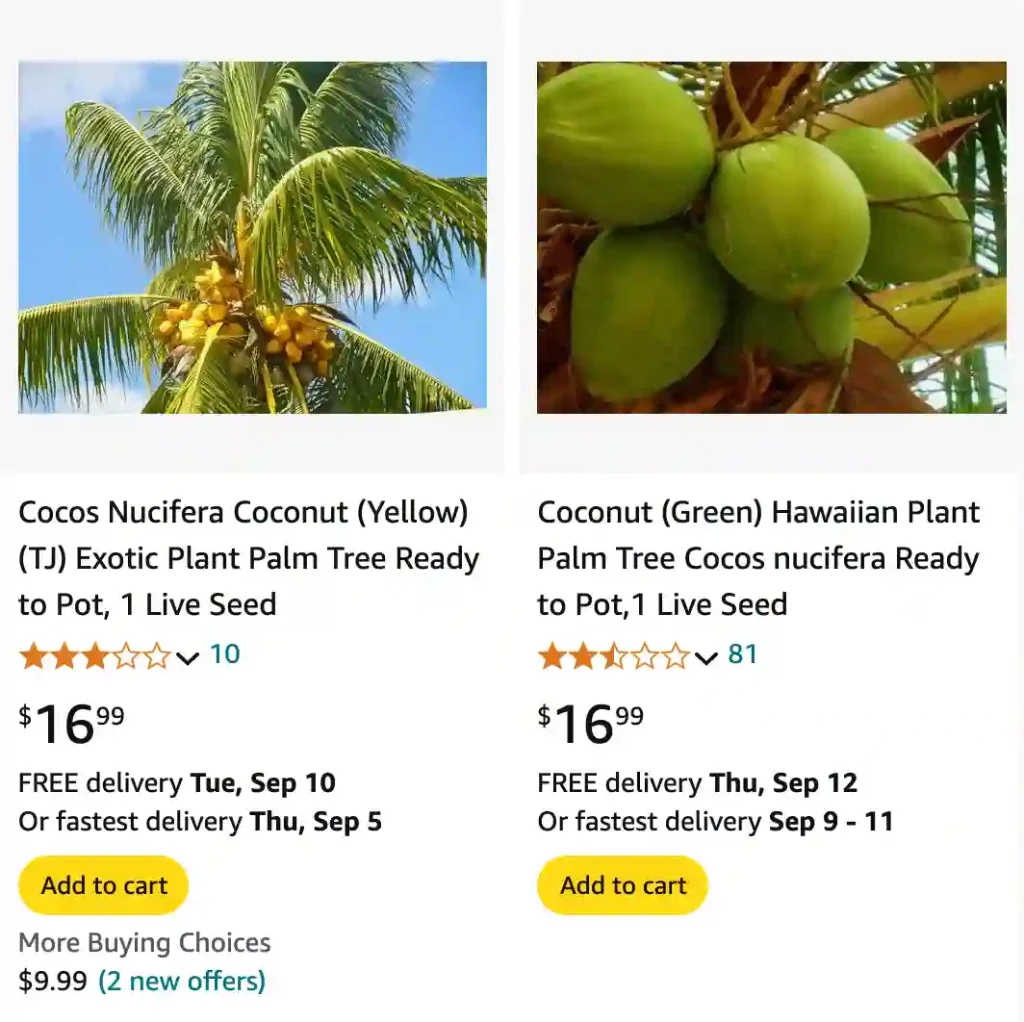Open the Yellow coconut palm tree photo
The image size is (1024, 1022).
(x=252, y=237)
